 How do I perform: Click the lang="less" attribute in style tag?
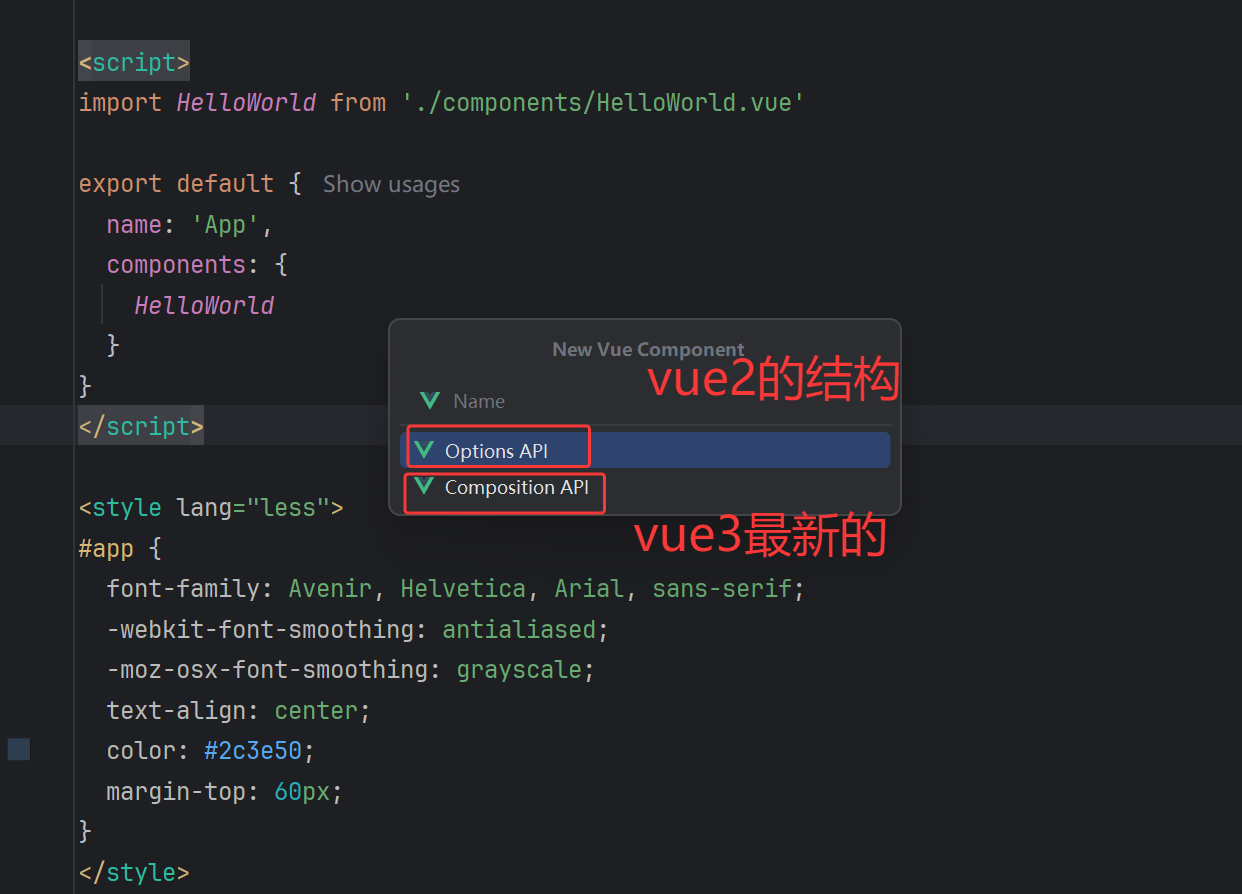[x=253, y=508]
